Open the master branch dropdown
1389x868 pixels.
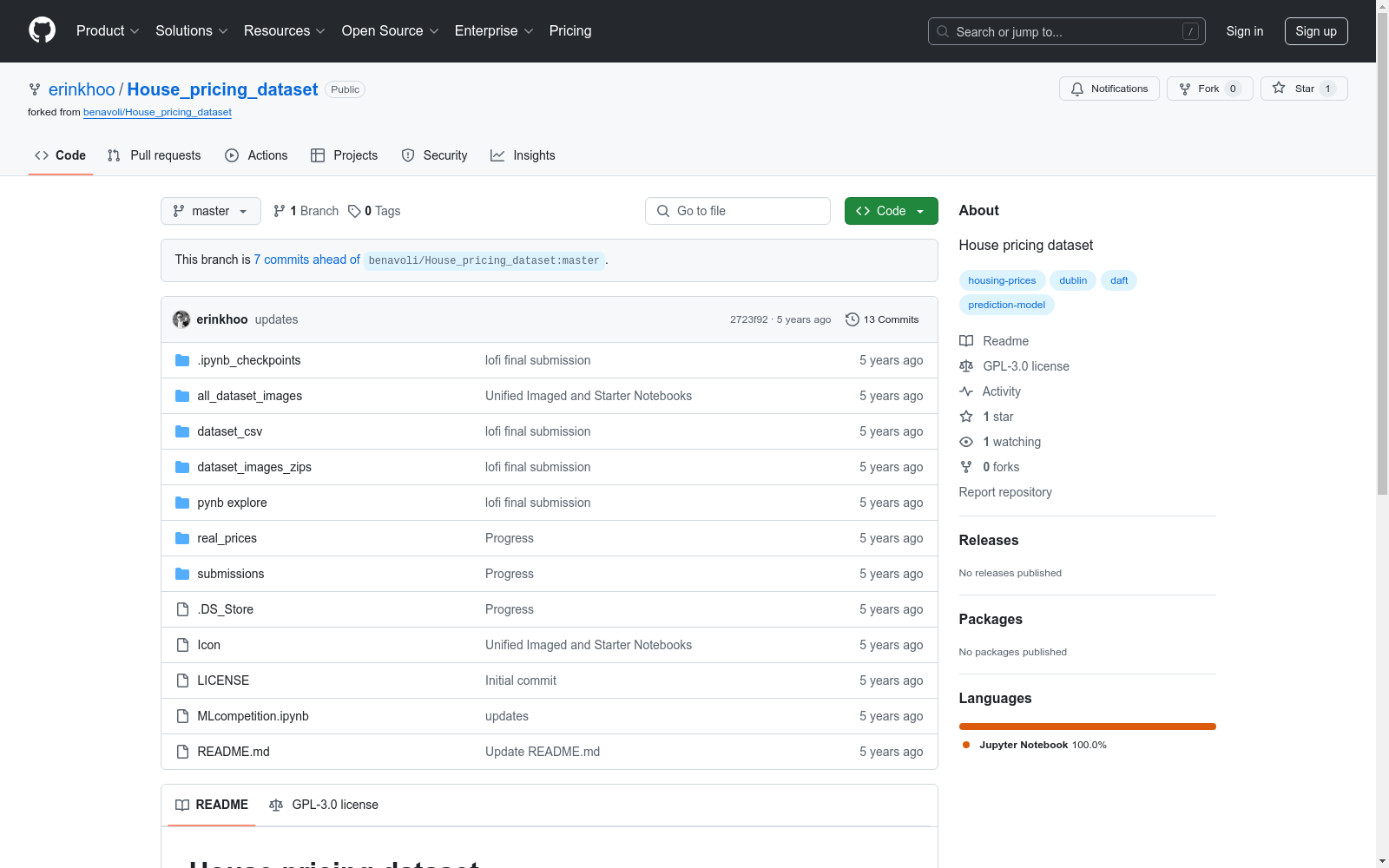click(x=211, y=211)
